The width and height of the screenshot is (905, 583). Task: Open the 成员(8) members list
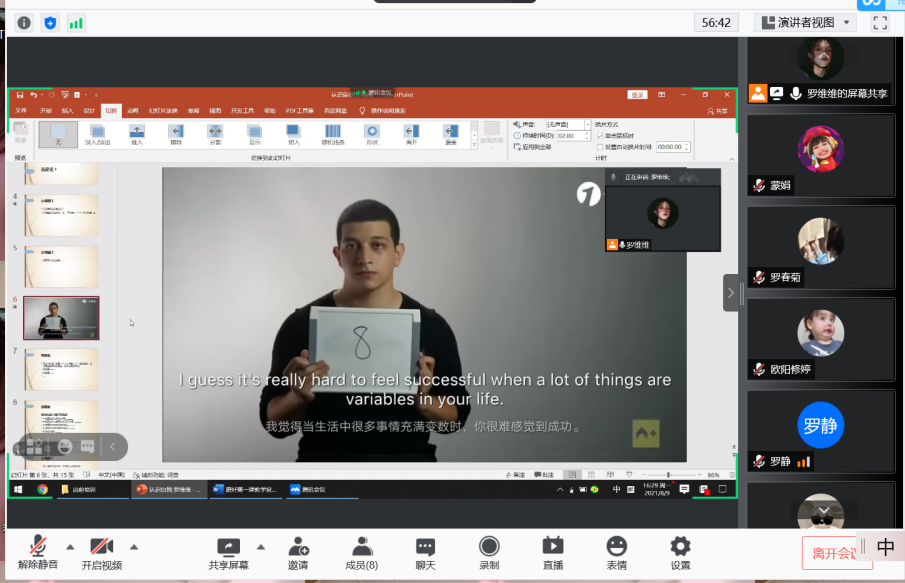(x=361, y=553)
